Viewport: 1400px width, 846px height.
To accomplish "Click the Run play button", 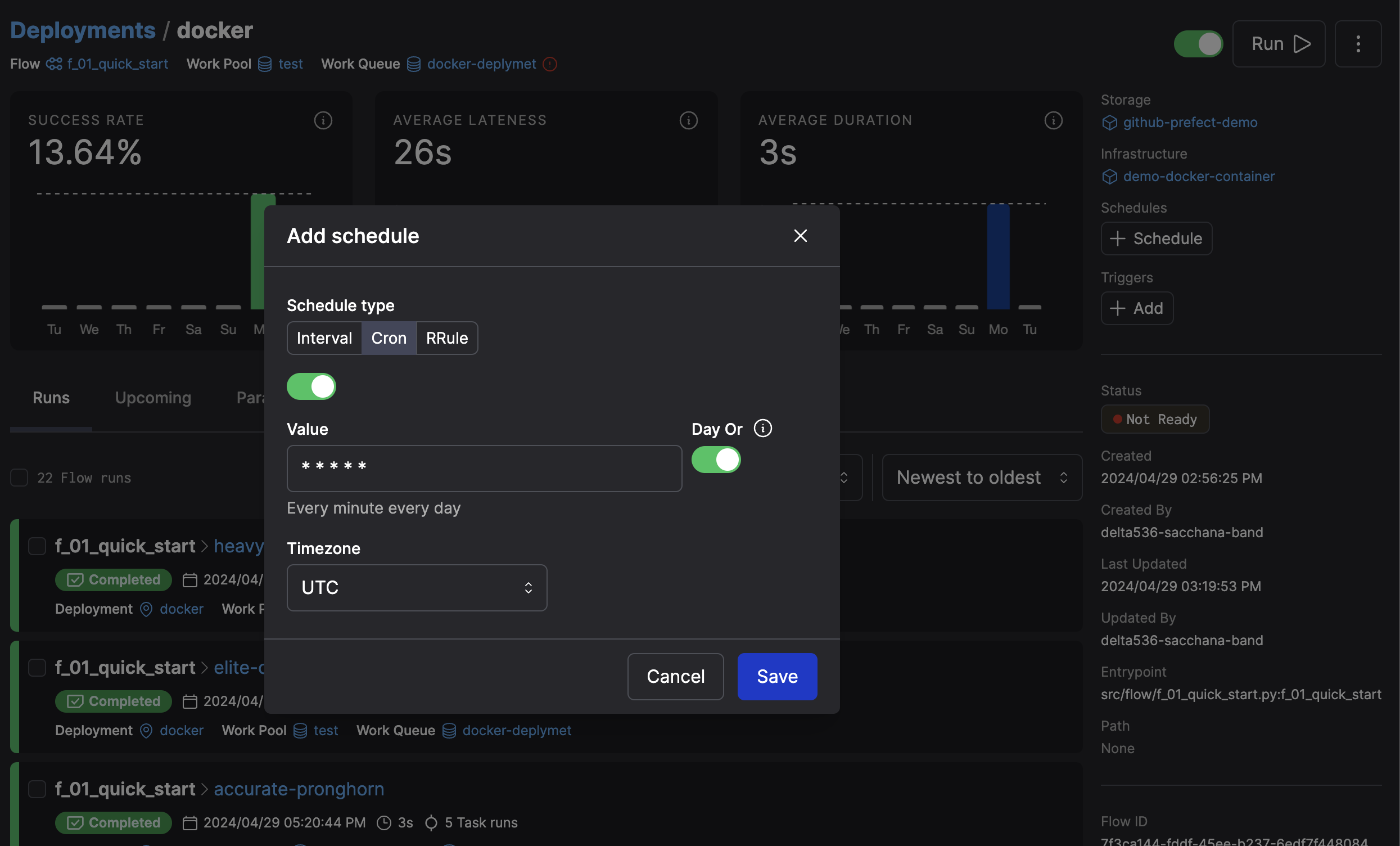I will [1279, 44].
